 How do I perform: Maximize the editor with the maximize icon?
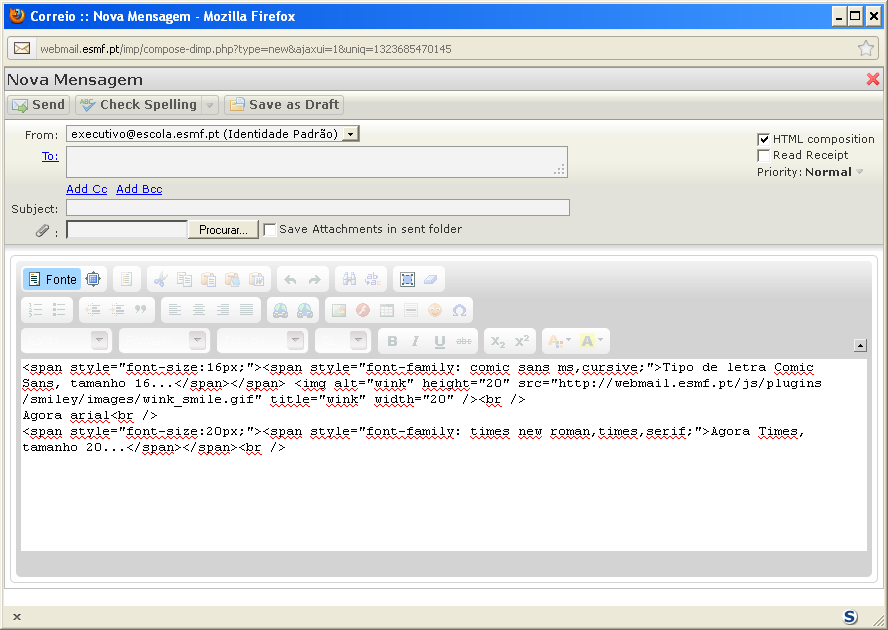(x=93, y=280)
